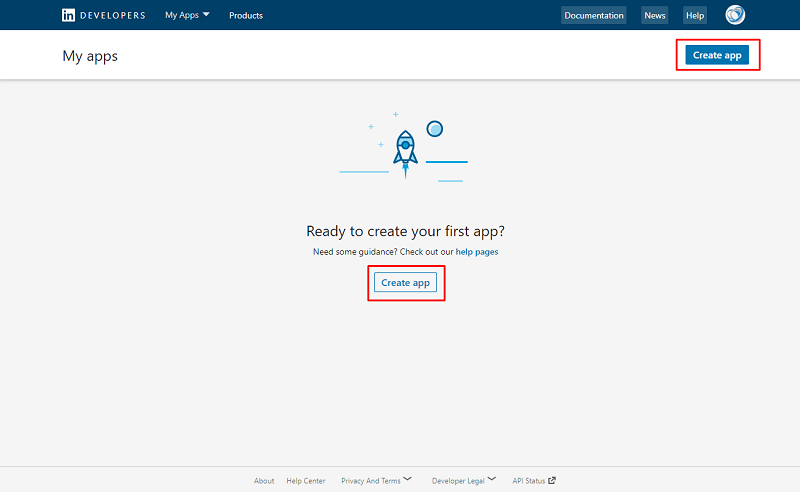The height and width of the screenshot is (492, 800).
Task: Open the Help menu item
Action: (695, 15)
